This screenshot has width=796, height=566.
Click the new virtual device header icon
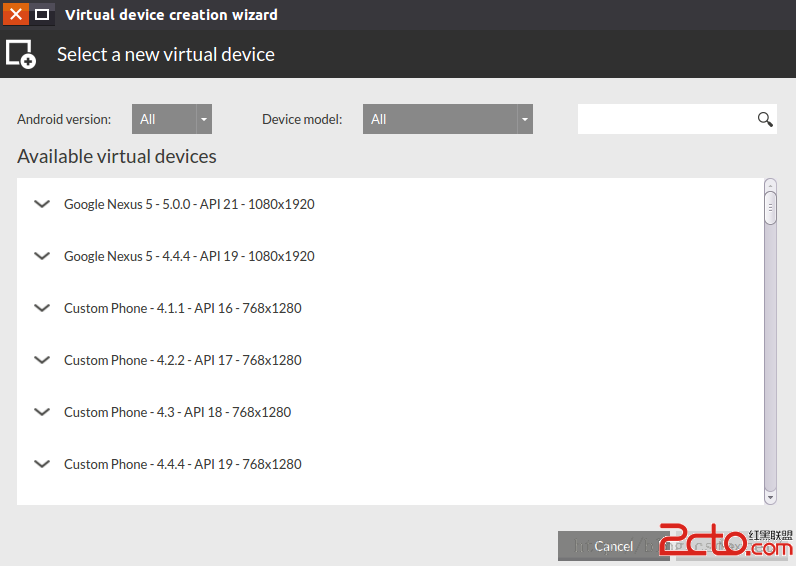(21, 54)
